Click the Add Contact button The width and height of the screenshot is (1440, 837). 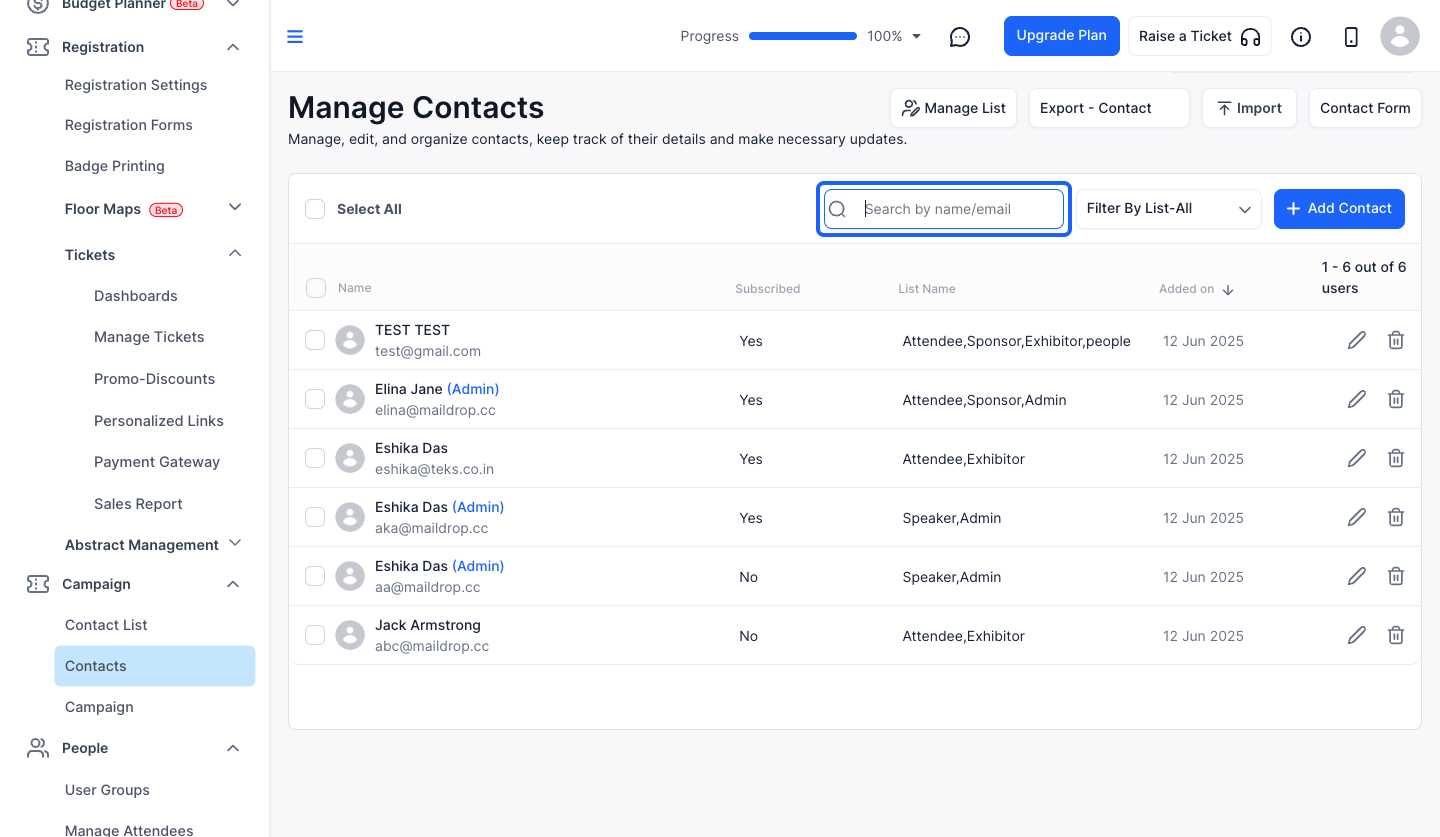tap(1339, 209)
